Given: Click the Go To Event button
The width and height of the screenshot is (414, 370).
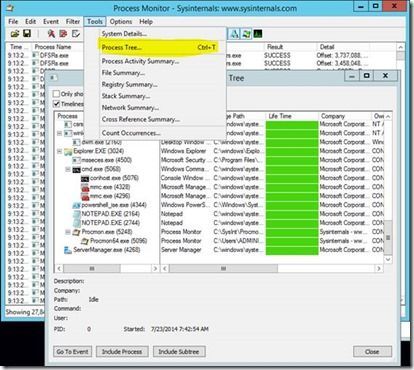Looking at the screenshot, I should point(72,352).
